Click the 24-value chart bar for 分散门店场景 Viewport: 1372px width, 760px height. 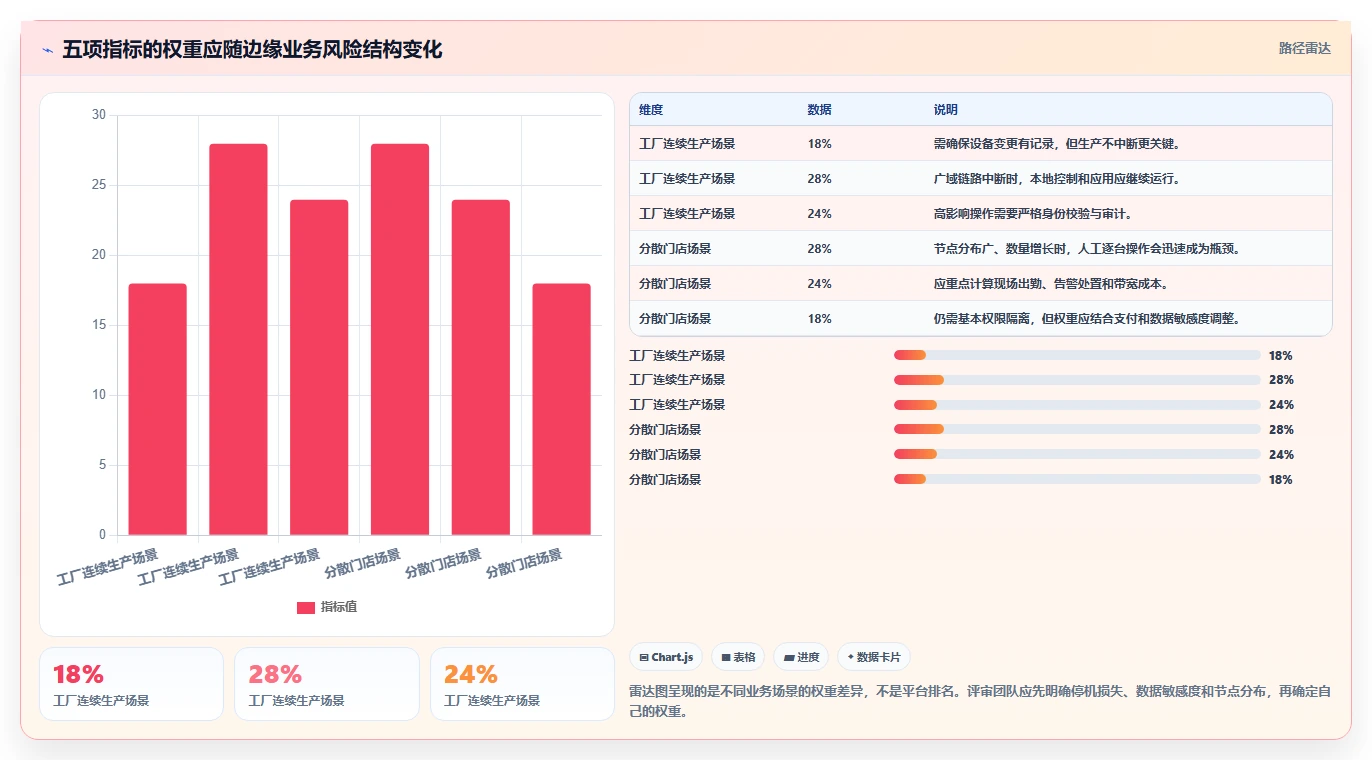(x=481, y=367)
